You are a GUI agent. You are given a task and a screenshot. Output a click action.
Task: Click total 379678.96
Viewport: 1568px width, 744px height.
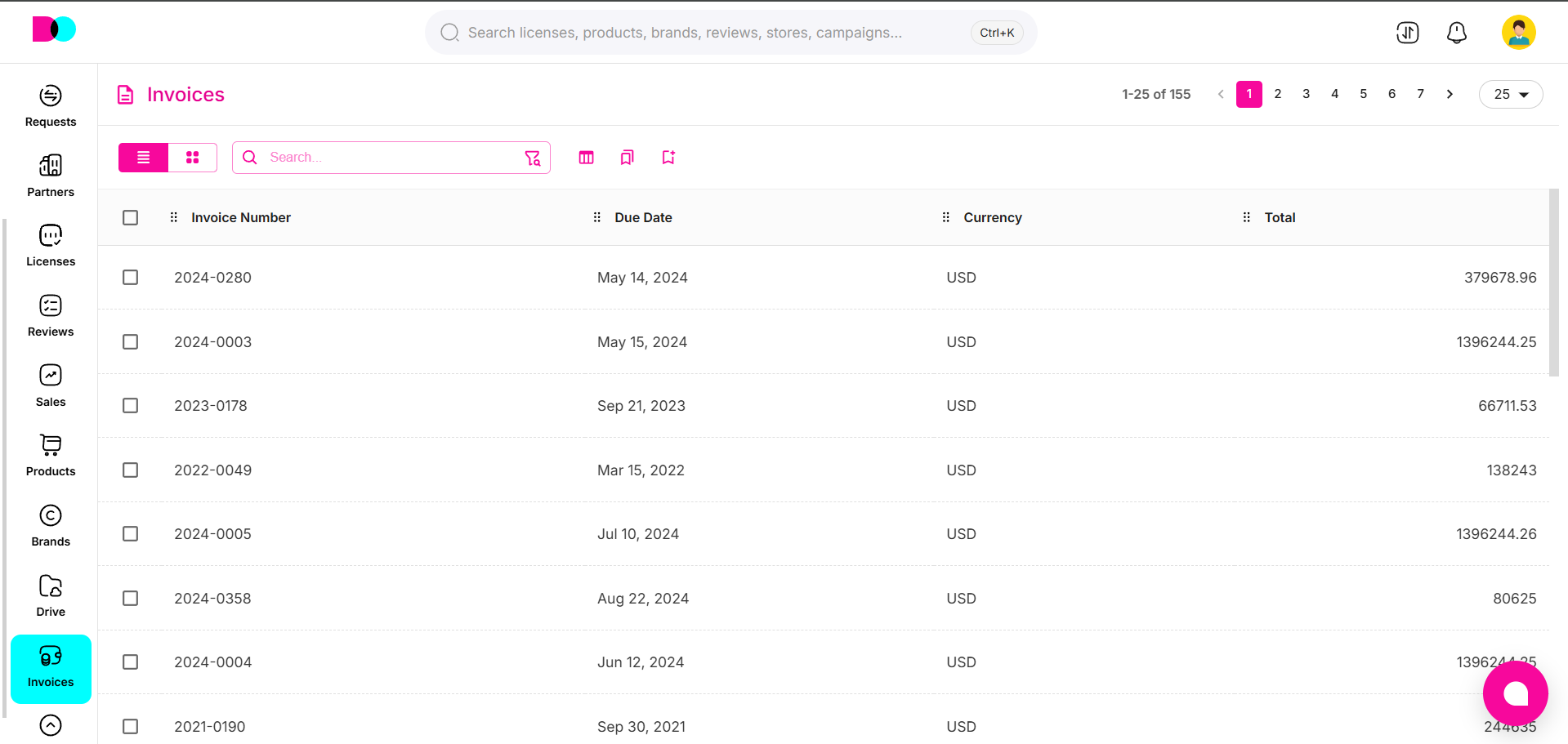point(1500,278)
